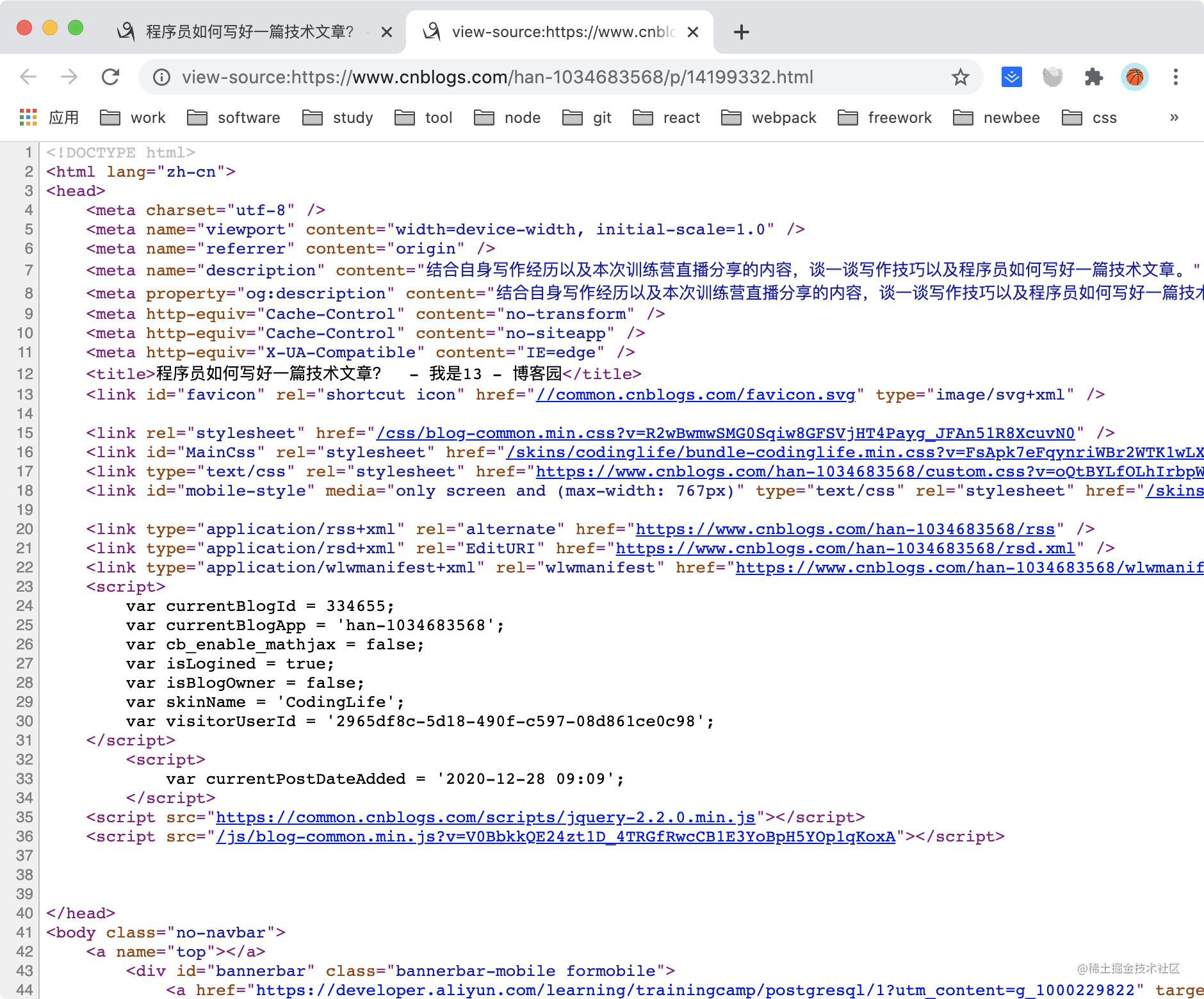The width and height of the screenshot is (1204, 999).
Task: Open the blue download extension icon
Action: [x=1012, y=77]
